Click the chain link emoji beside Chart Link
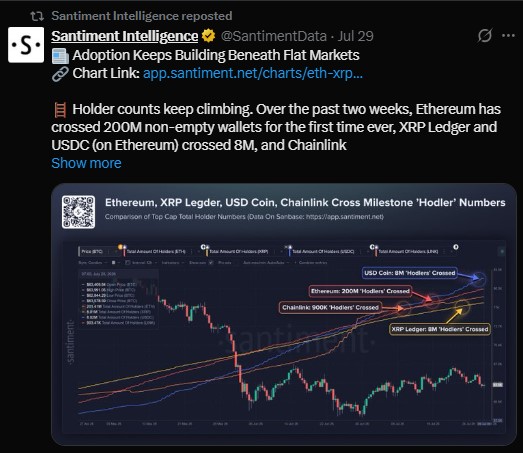The height and width of the screenshot is (453, 523). (60, 74)
